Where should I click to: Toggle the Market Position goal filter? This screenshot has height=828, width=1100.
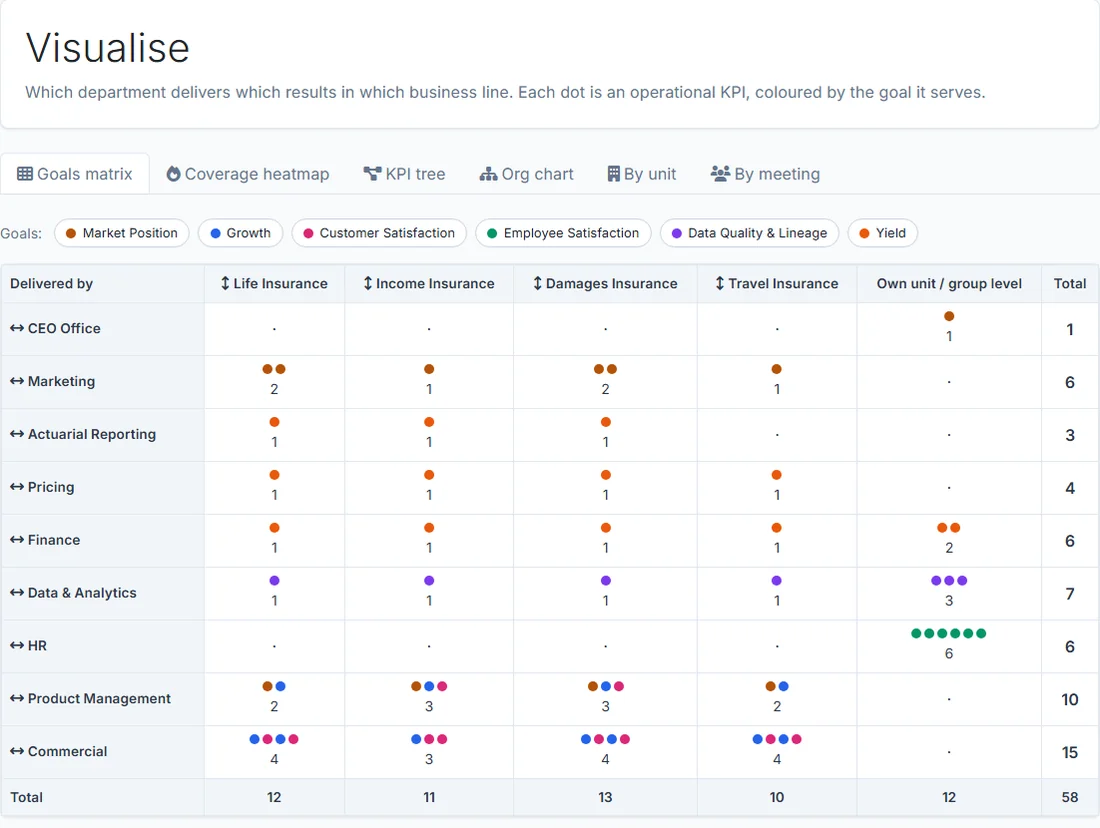tap(121, 233)
